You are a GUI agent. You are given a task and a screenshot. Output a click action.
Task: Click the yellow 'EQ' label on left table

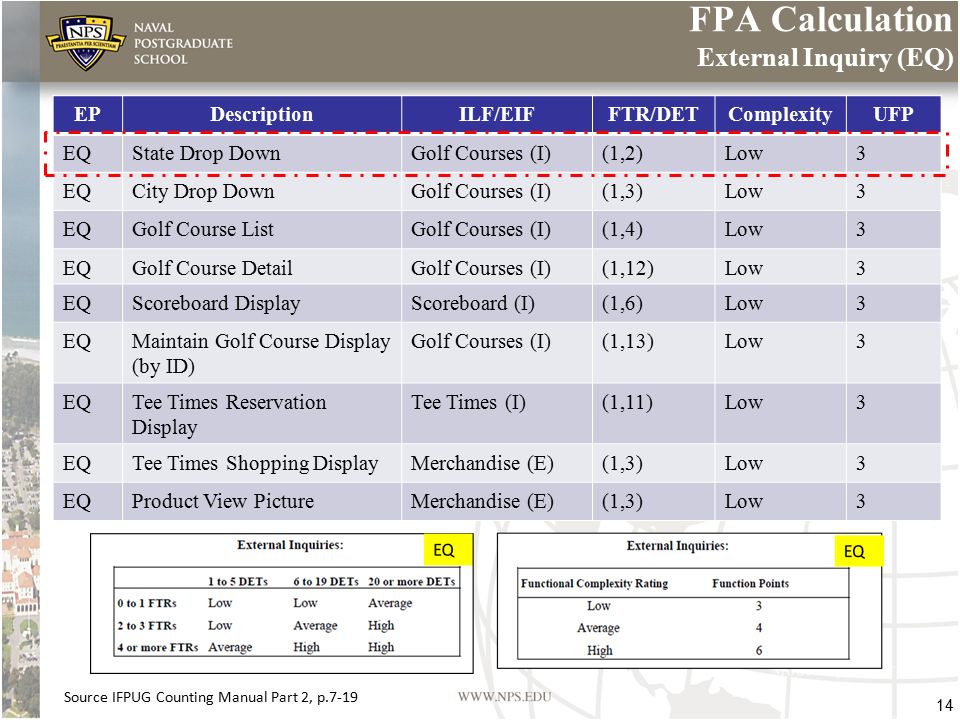click(x=448, y=549)
